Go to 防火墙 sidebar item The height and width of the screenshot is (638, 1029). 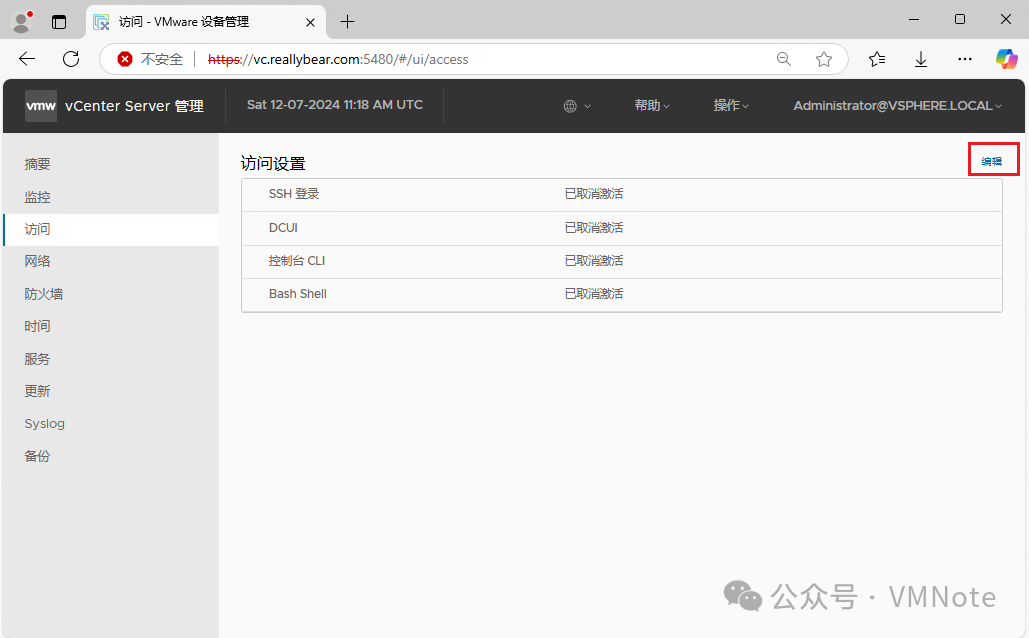click(44, 294)
